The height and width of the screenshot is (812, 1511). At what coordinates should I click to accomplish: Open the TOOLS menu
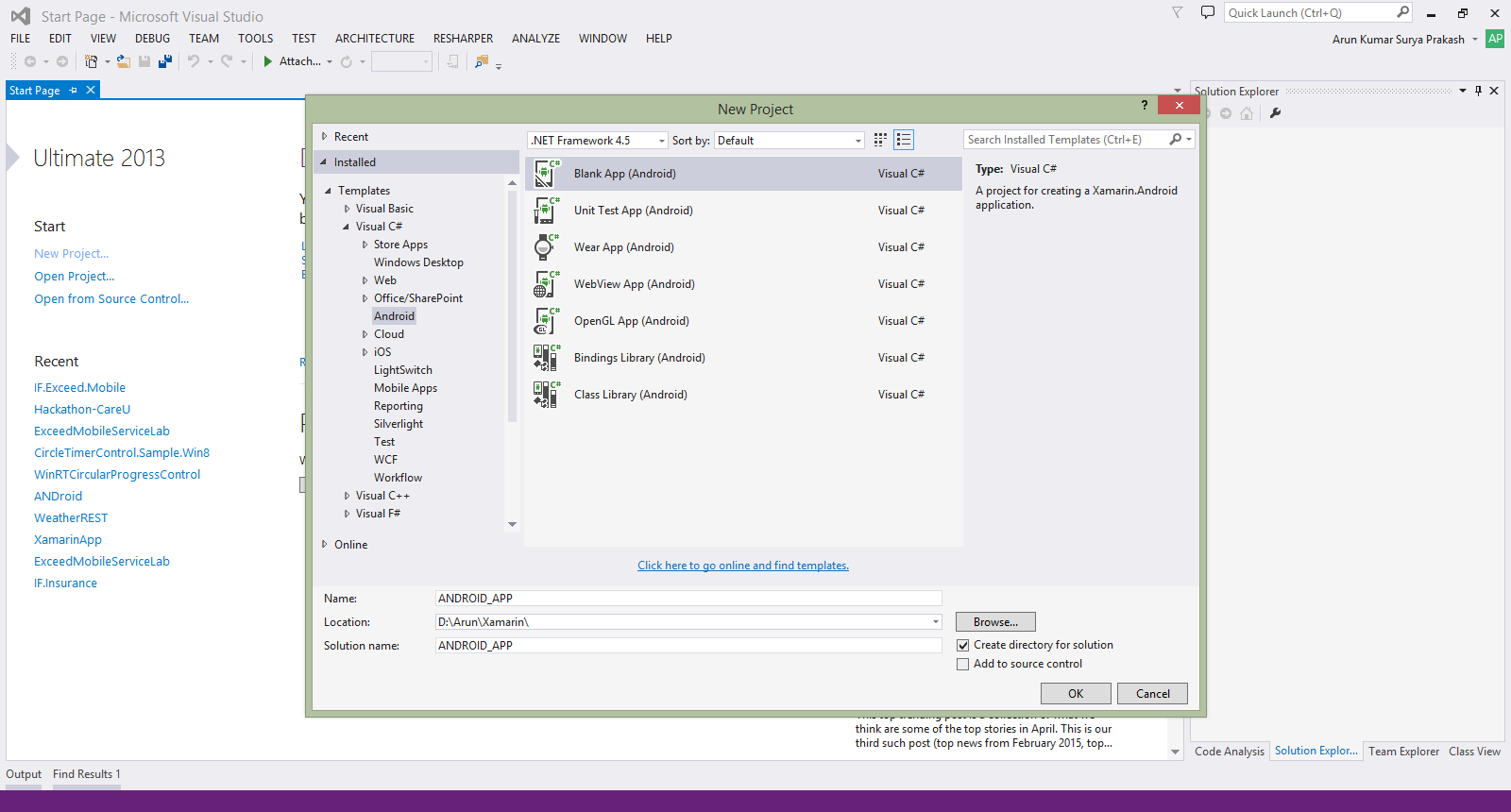click(x=255, y=39)
